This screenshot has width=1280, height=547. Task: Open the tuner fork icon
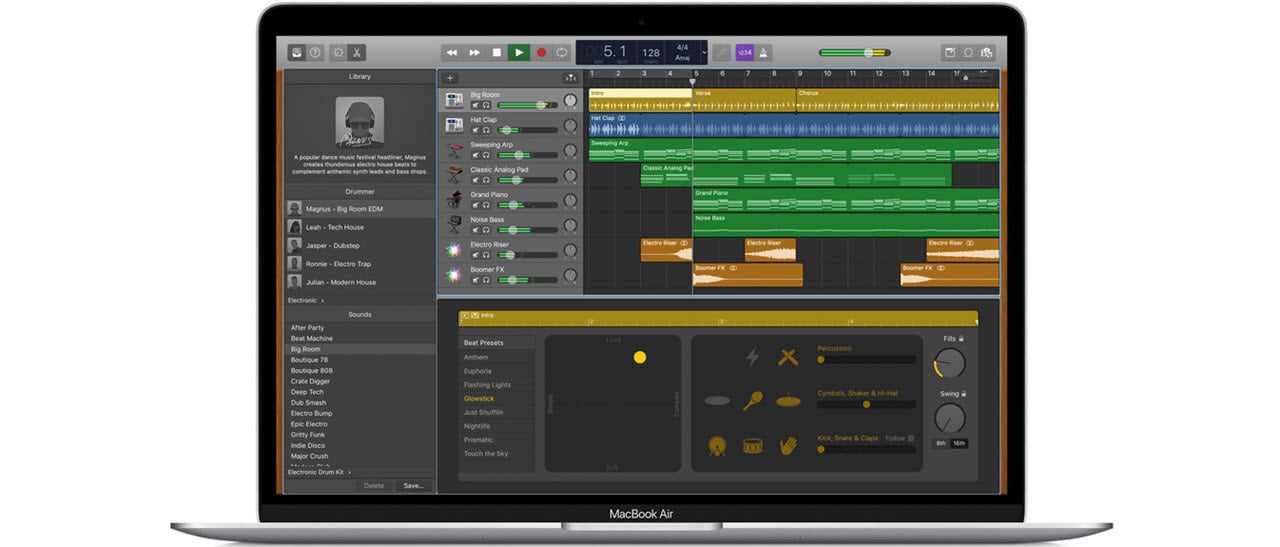coord(721,52)
